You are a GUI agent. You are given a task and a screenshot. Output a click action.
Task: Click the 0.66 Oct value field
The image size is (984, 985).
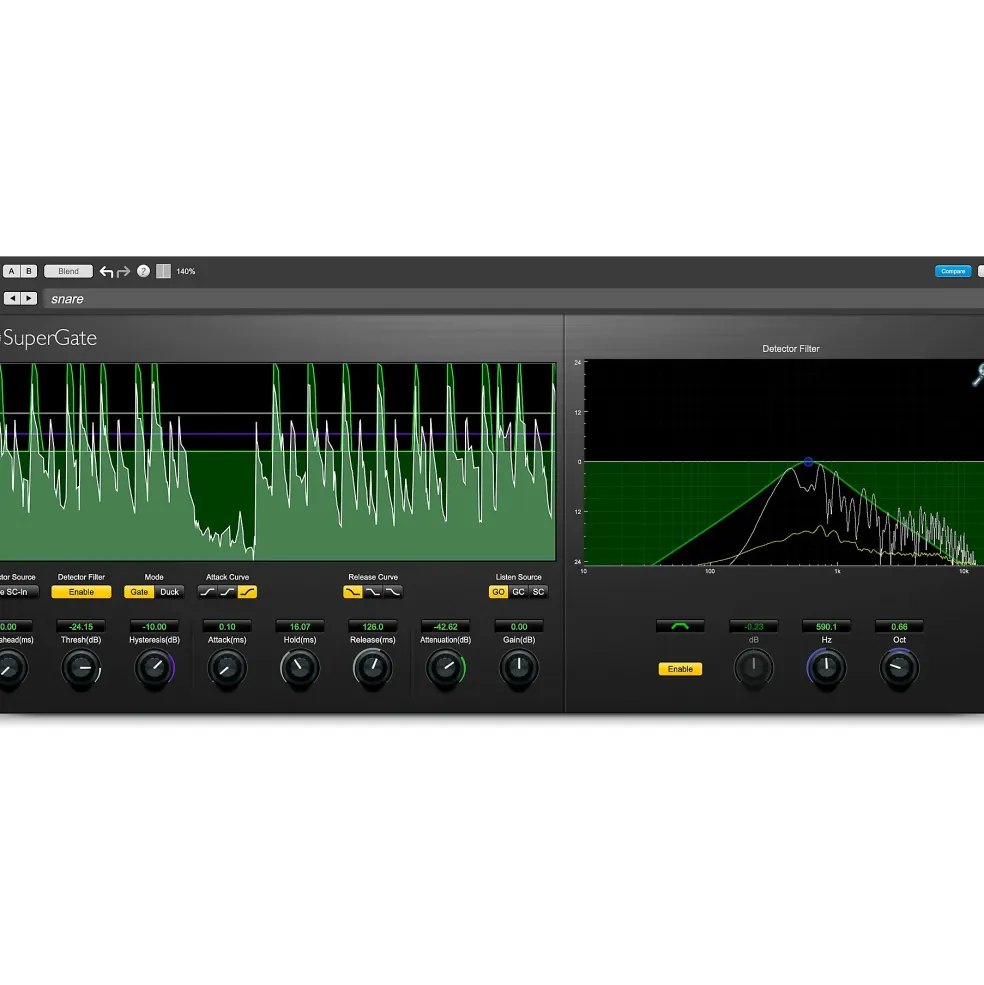point(899,626)
